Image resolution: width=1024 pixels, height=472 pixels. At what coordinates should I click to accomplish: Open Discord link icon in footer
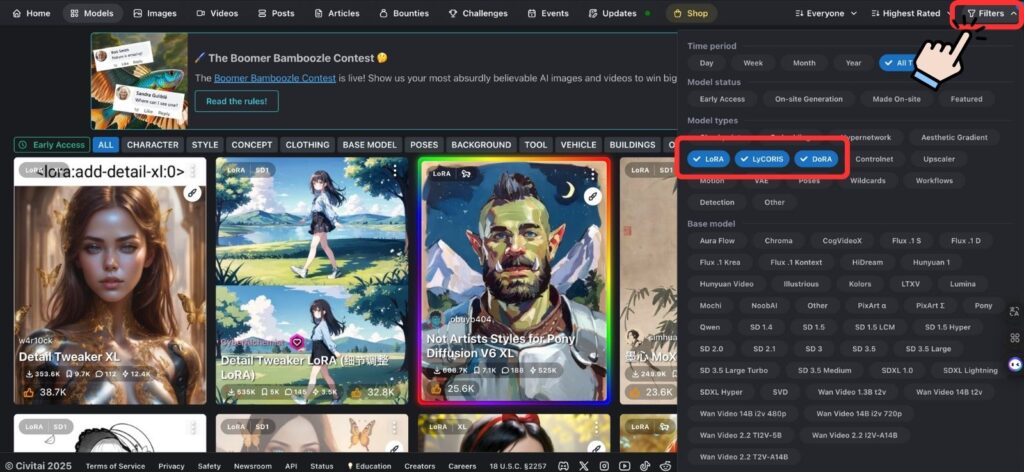(x=563, y=466)
